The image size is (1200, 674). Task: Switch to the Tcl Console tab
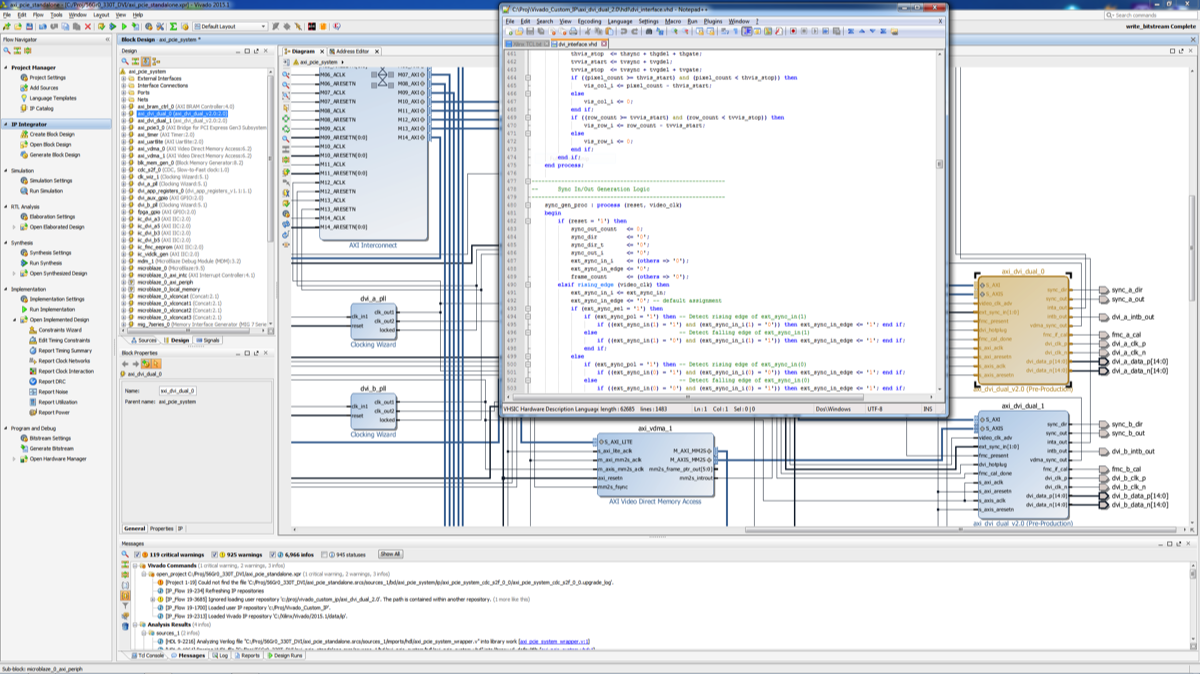tap(146, 655)
